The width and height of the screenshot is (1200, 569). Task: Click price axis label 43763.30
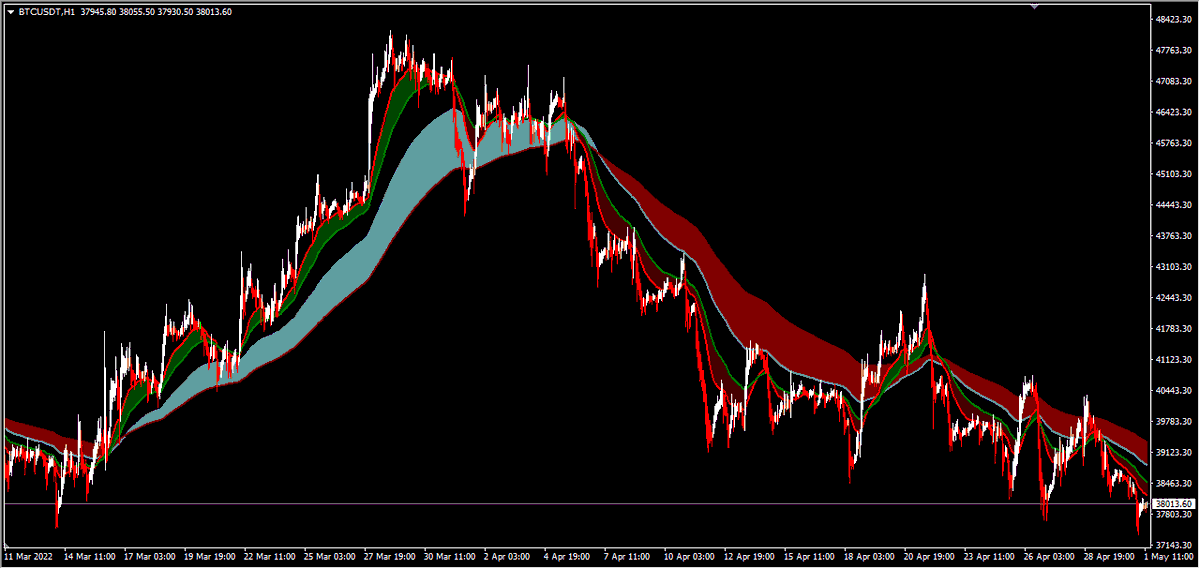click(x=1172, y=236)
